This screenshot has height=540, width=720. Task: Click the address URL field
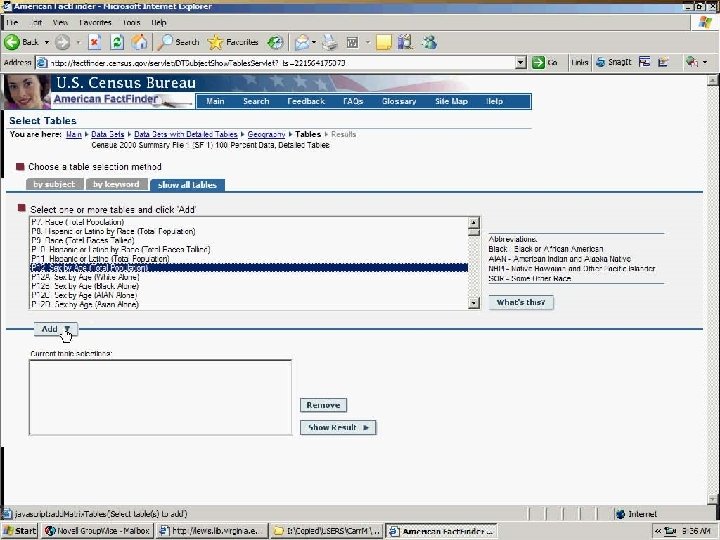click(x=281, y=62)
